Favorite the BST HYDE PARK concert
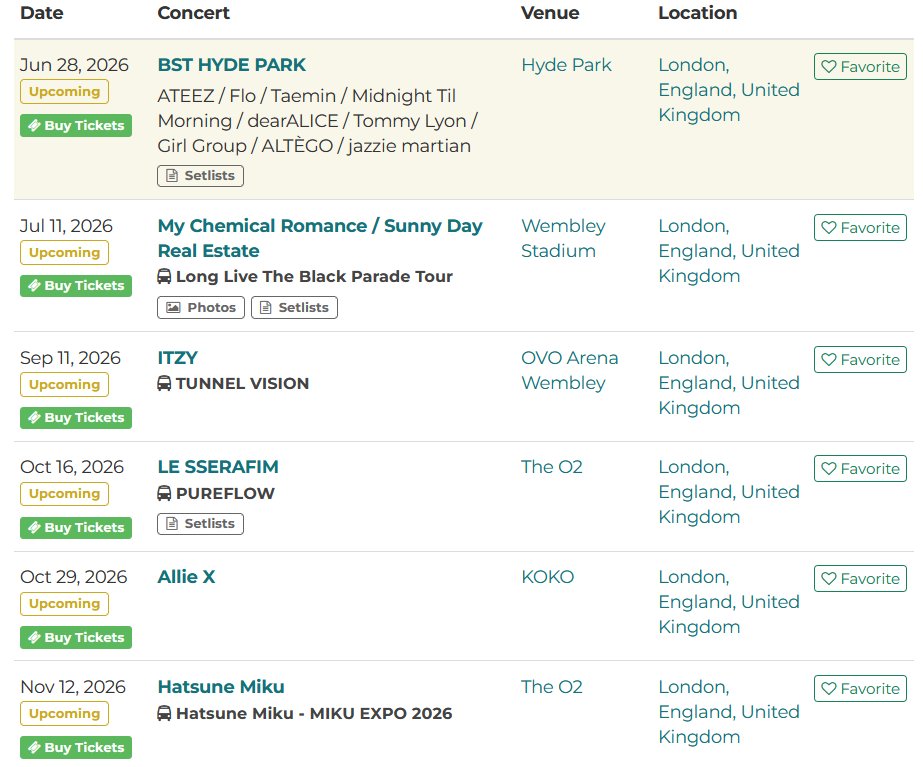 (860, 67)
